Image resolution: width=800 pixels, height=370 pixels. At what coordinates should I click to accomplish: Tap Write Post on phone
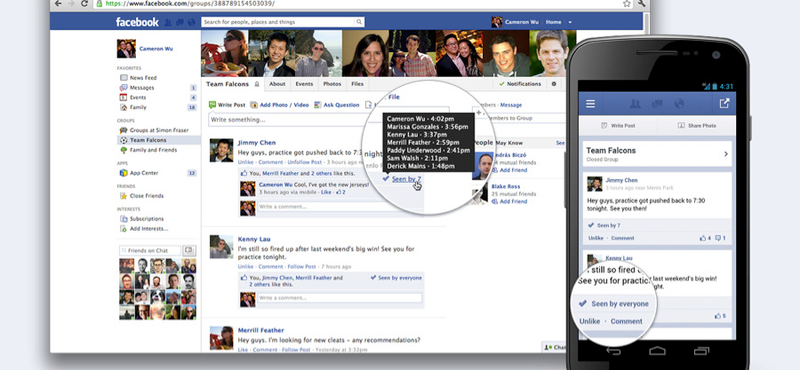click(618, 126)
